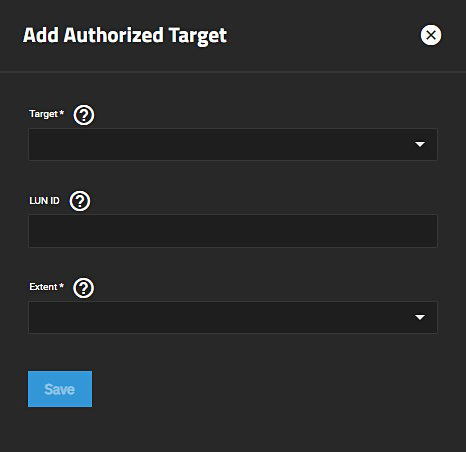Show help tooltip for Target field
The height and width of the screenshot is (452, 466).
[84, 115]
